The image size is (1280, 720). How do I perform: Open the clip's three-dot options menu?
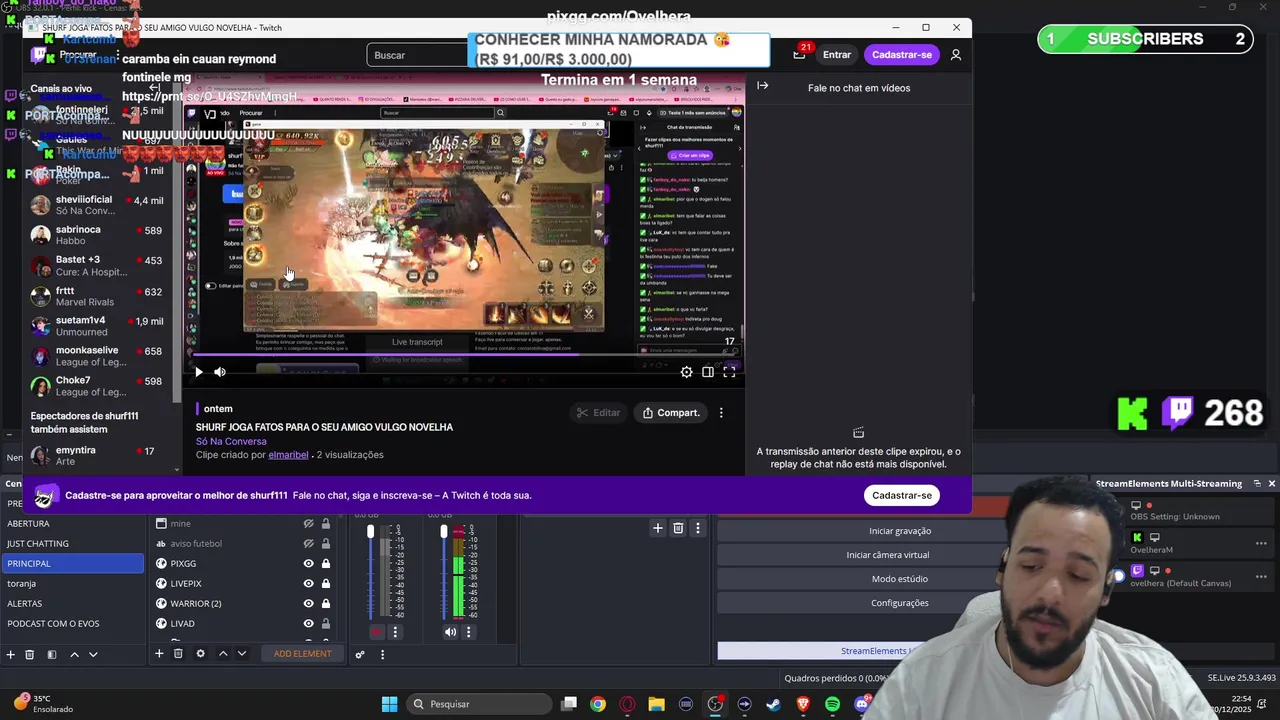[721, 412]
